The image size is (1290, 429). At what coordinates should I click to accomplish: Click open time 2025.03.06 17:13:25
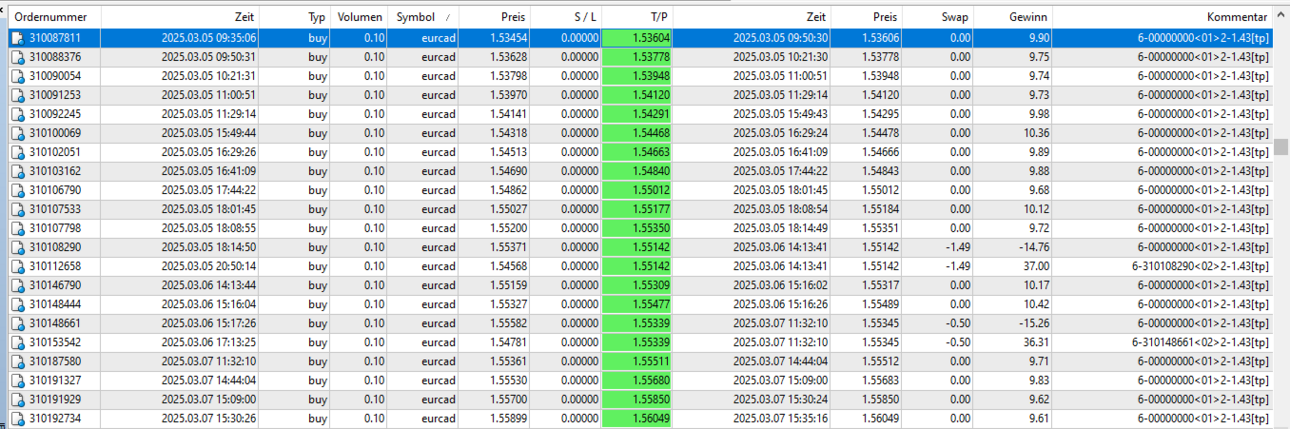click(x=209, y=342)
